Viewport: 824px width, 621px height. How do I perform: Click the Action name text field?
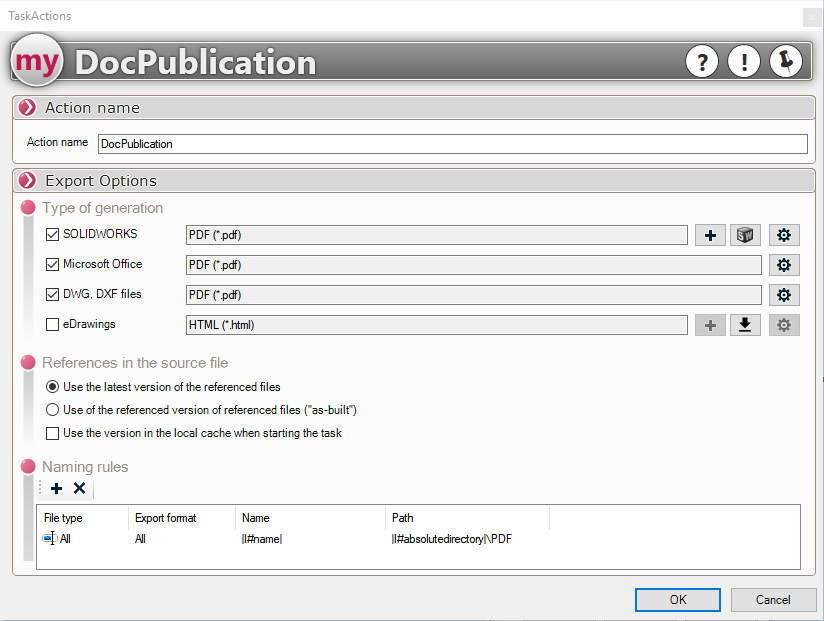pos(452,144)
